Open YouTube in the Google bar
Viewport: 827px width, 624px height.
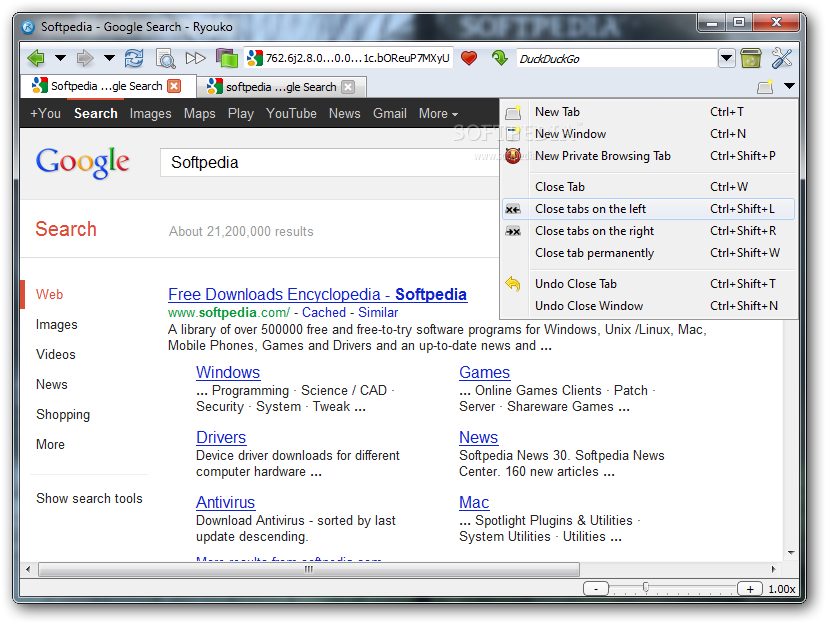click(x=291, y=113)
